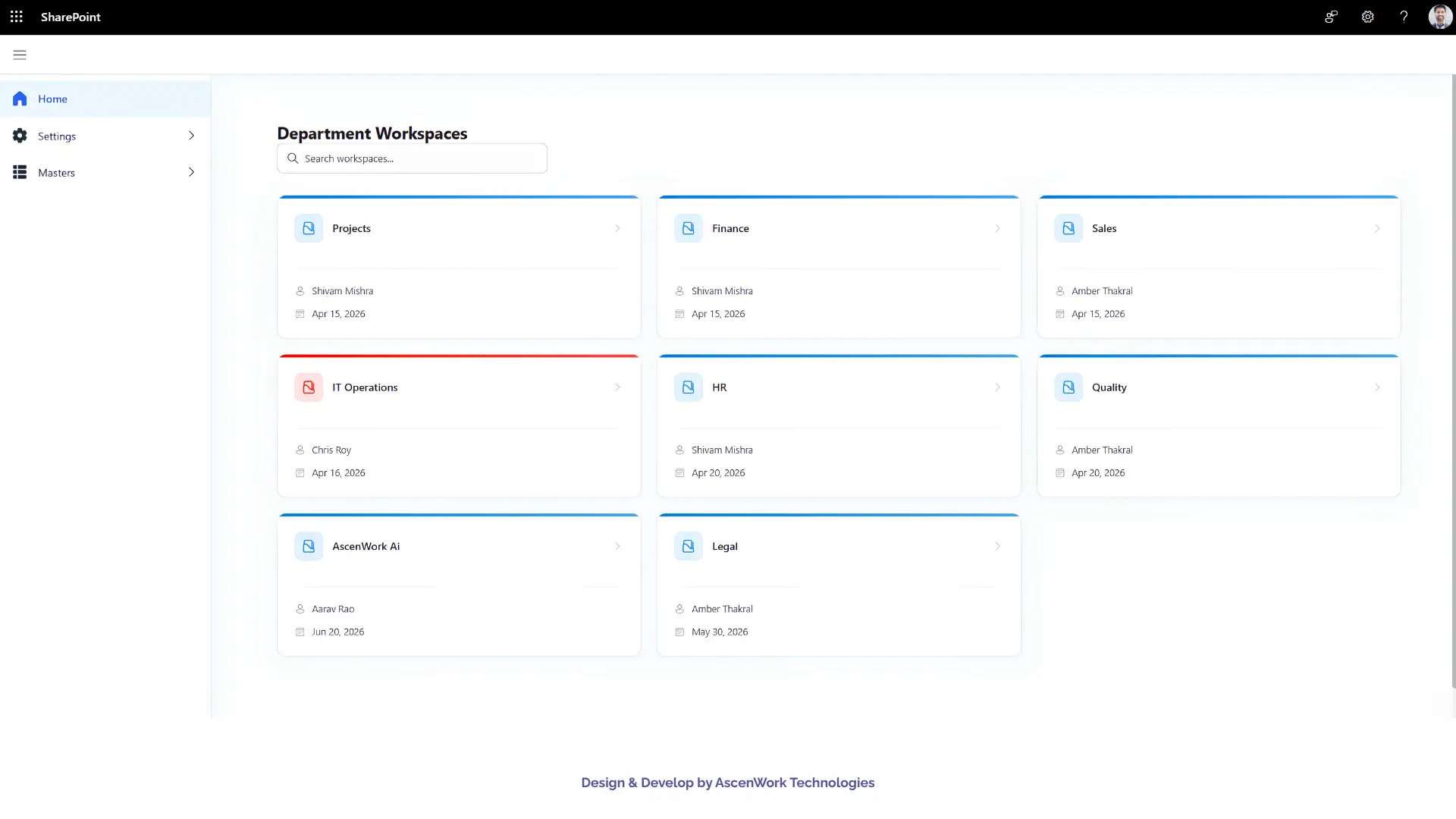
Task: Open the connections icon in top bar
Action: pyautogui.click(x=1331, y=17)
